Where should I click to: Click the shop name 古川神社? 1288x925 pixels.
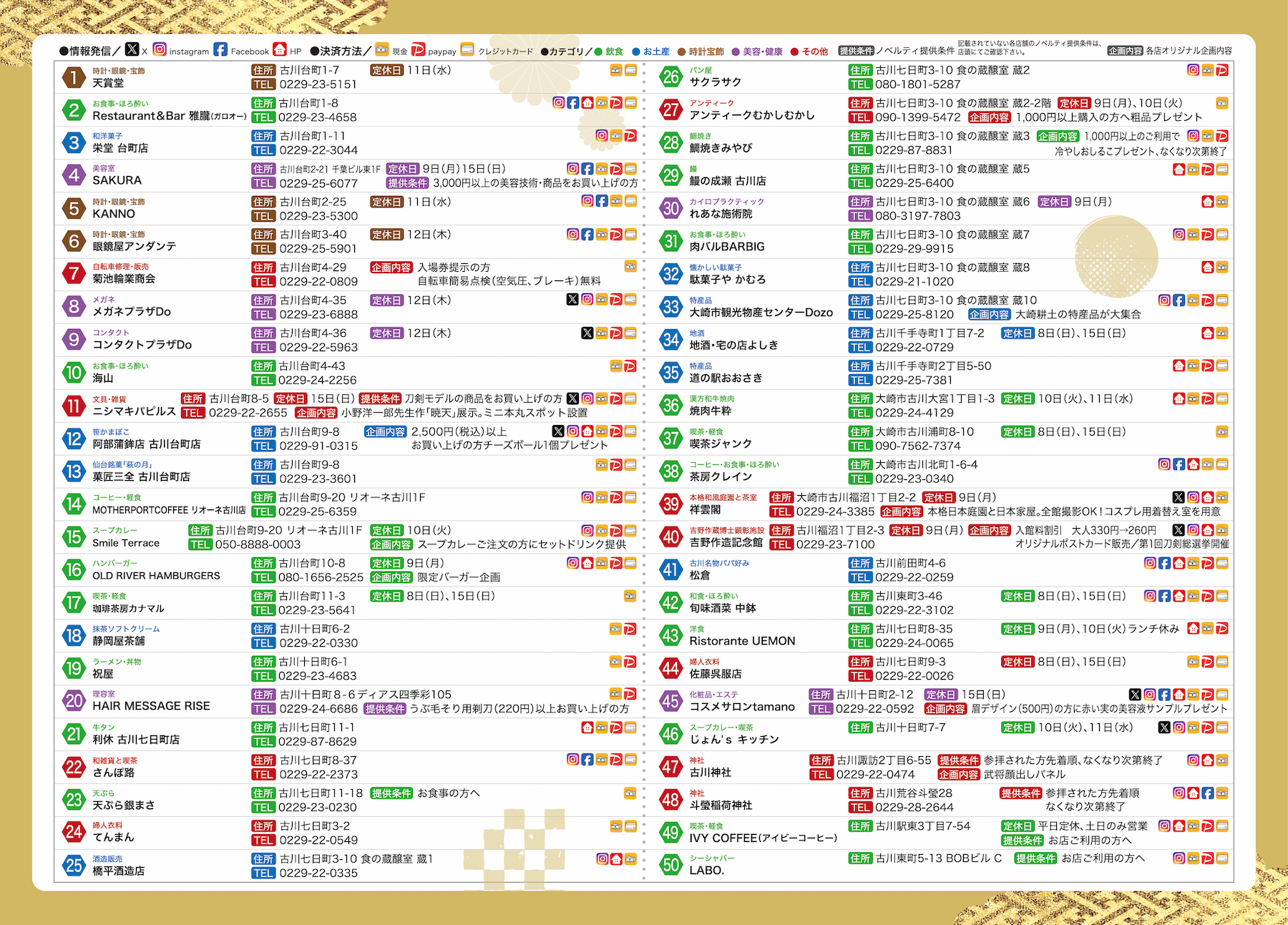[710, 773]
